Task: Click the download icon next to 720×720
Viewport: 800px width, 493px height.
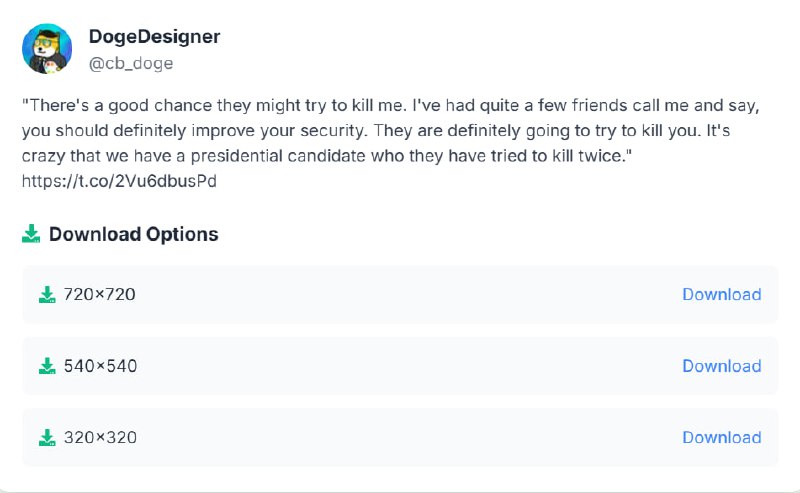Action: click(46, 294)
